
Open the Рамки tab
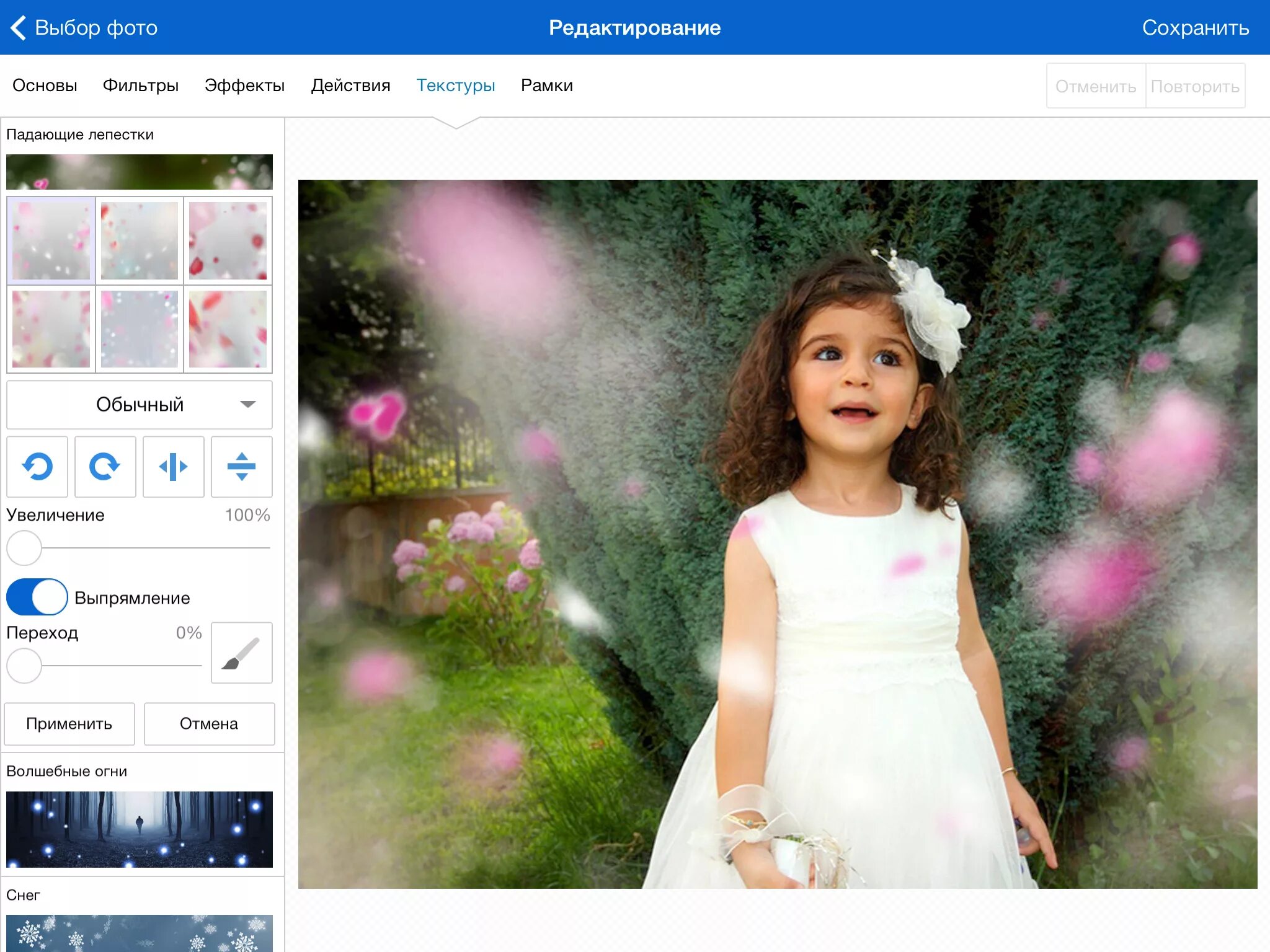pyautogui.click(x=546, y=85)
